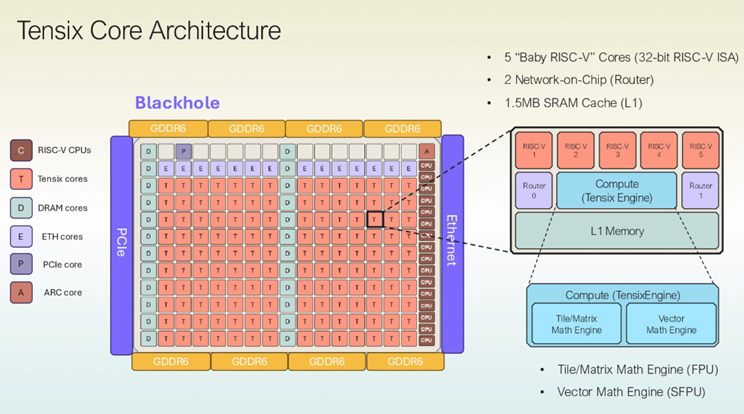The width and height of the screenshot is (744, 414).
Task: Select the Compute (Tensix Engine) block
Action: (617, 190)
